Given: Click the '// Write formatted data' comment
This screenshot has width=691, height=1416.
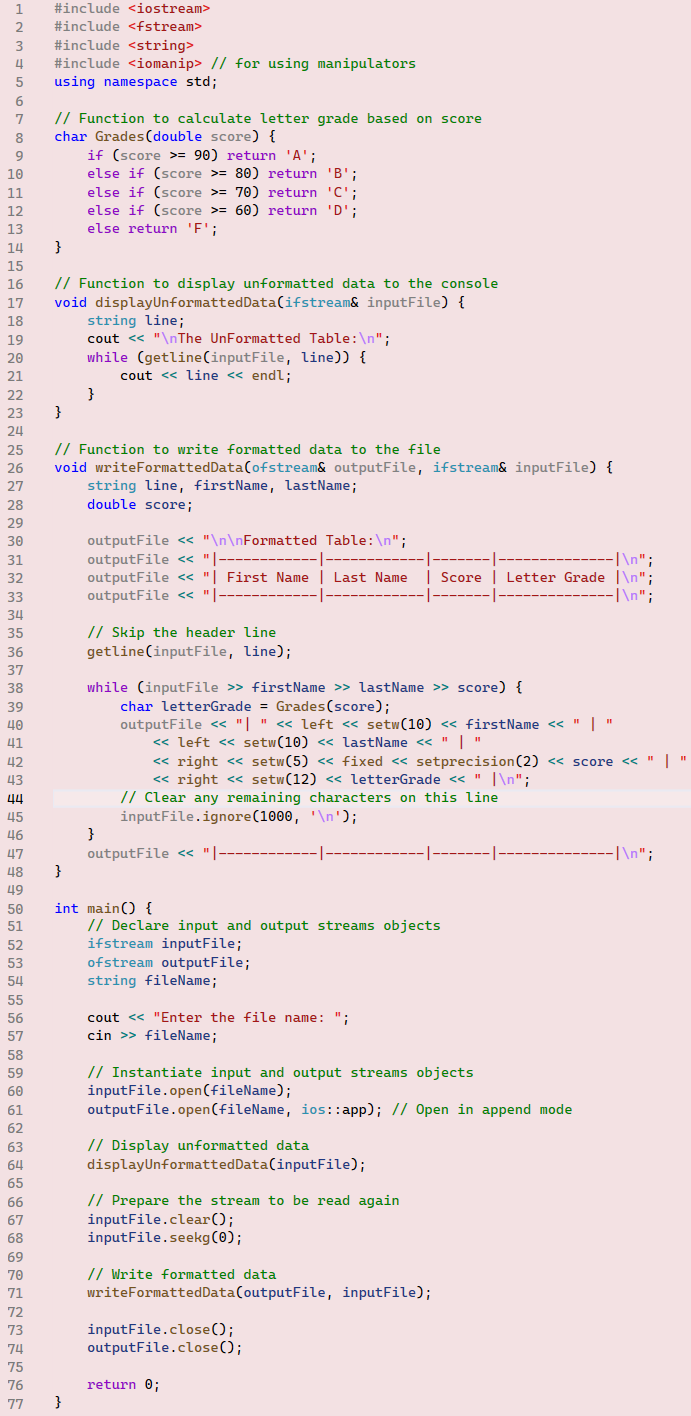Looking at the screenshot, I should (x=181, y=1275).
